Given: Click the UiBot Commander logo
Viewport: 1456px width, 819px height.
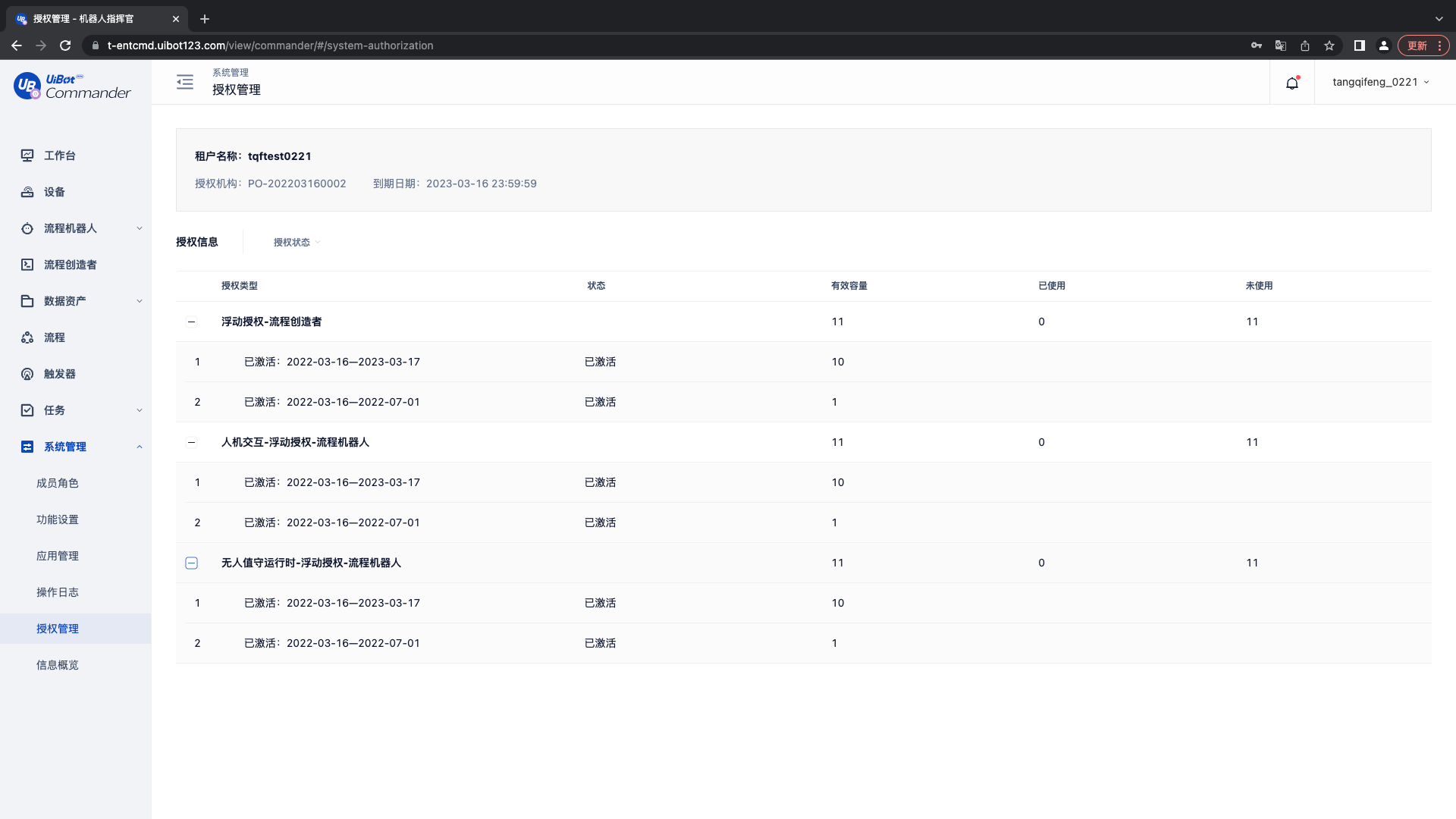Looking at the screenshot, I should pos(72,86).
